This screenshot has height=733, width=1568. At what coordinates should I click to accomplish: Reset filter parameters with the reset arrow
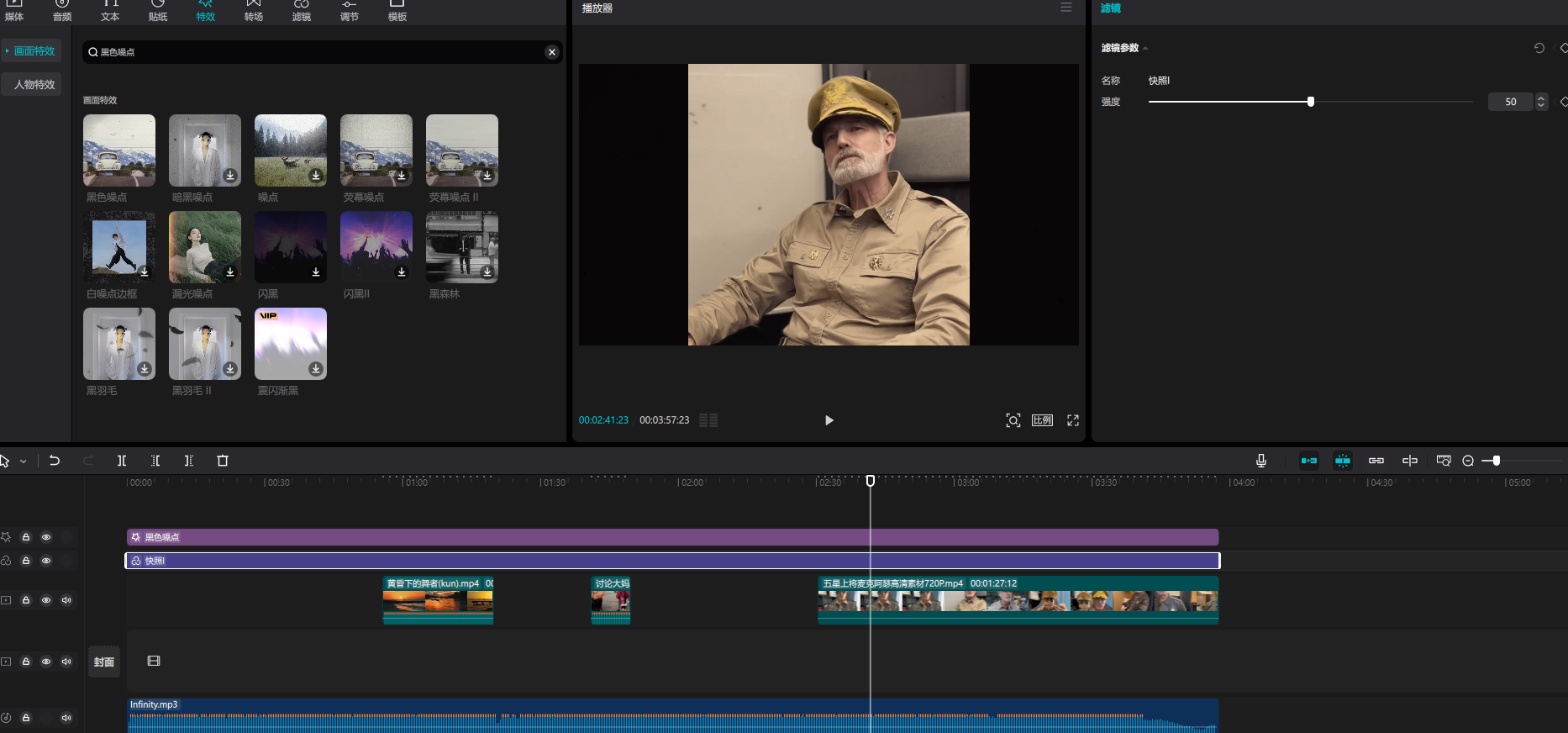click(1539, 48)
